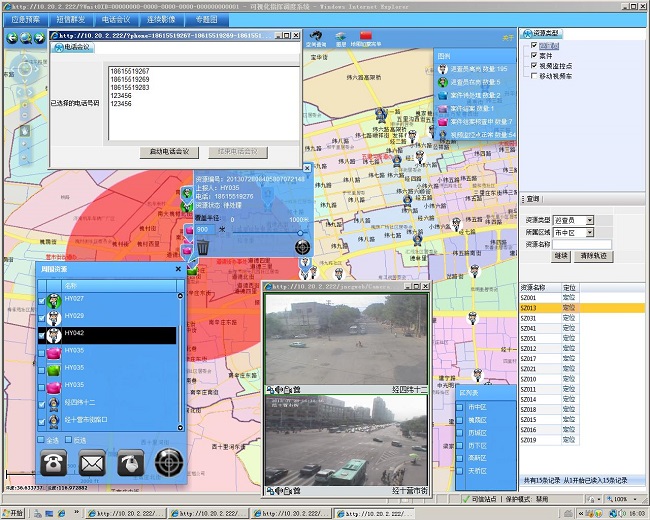Click the lower camera video feed
Screen dimensions: 650x520
(346, 440)
